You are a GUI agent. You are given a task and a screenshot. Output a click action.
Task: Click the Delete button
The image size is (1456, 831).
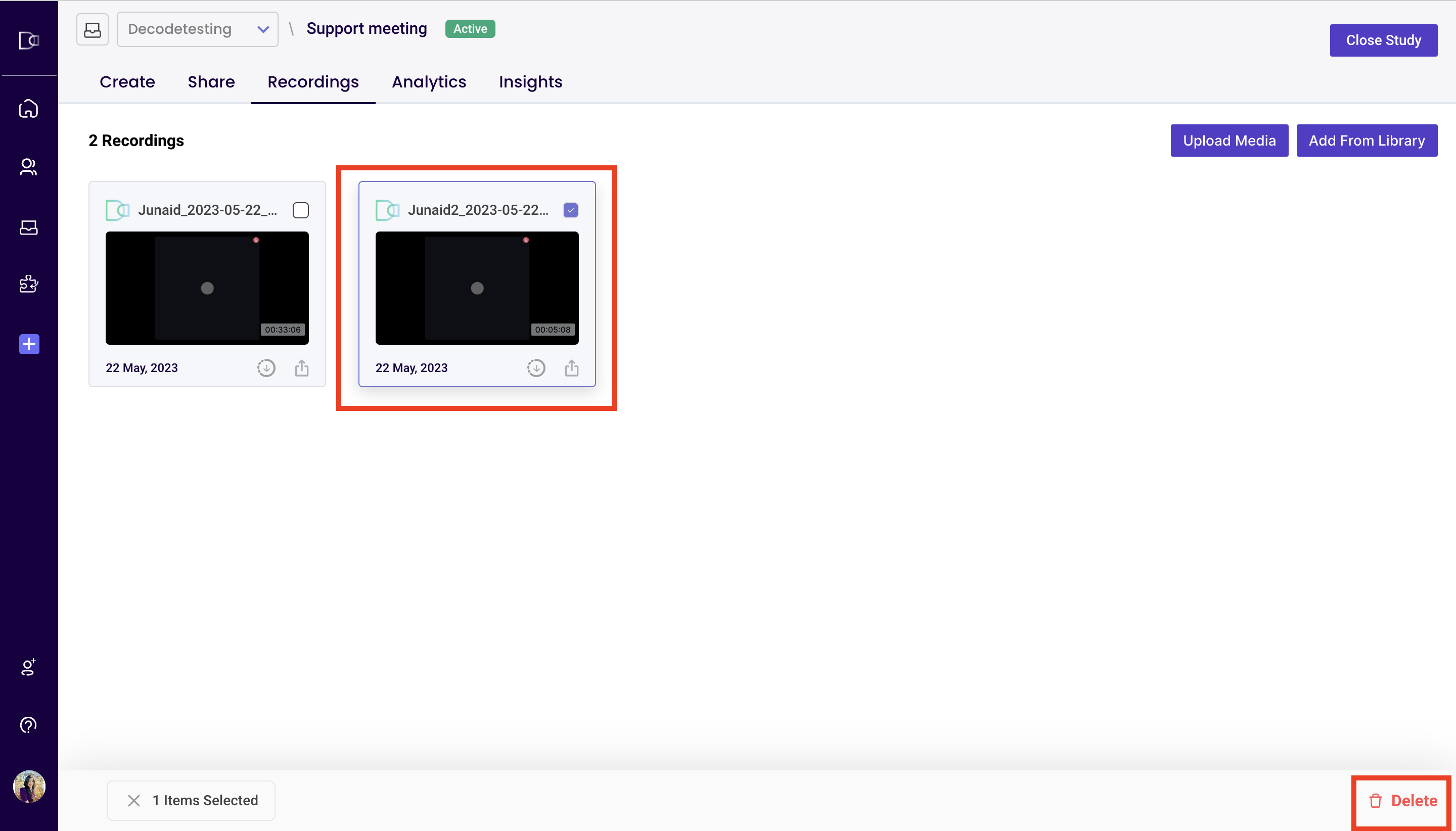[x=1403, y=801]
